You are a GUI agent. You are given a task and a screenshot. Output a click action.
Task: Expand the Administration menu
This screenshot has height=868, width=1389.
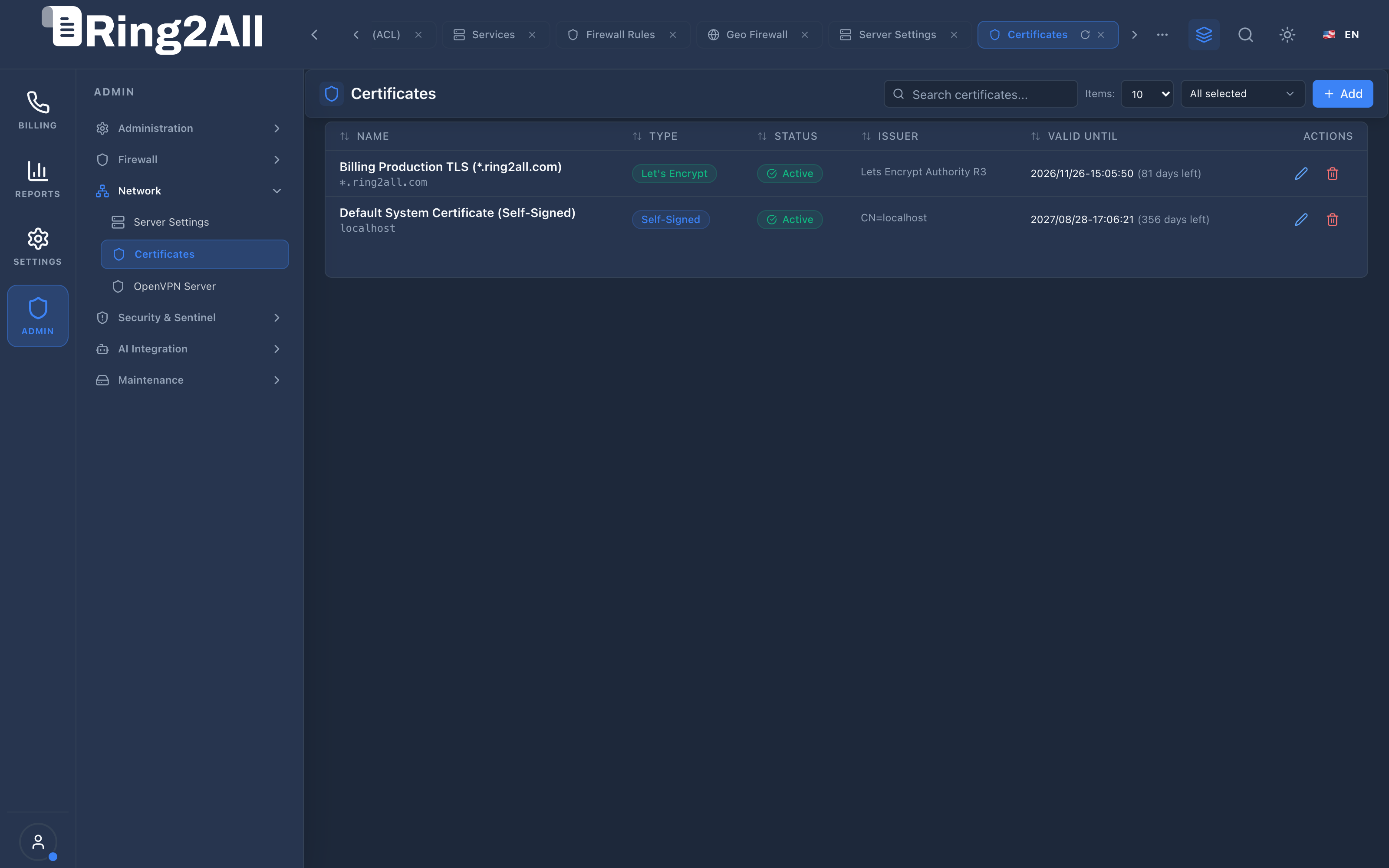click(x=189, y=128)
